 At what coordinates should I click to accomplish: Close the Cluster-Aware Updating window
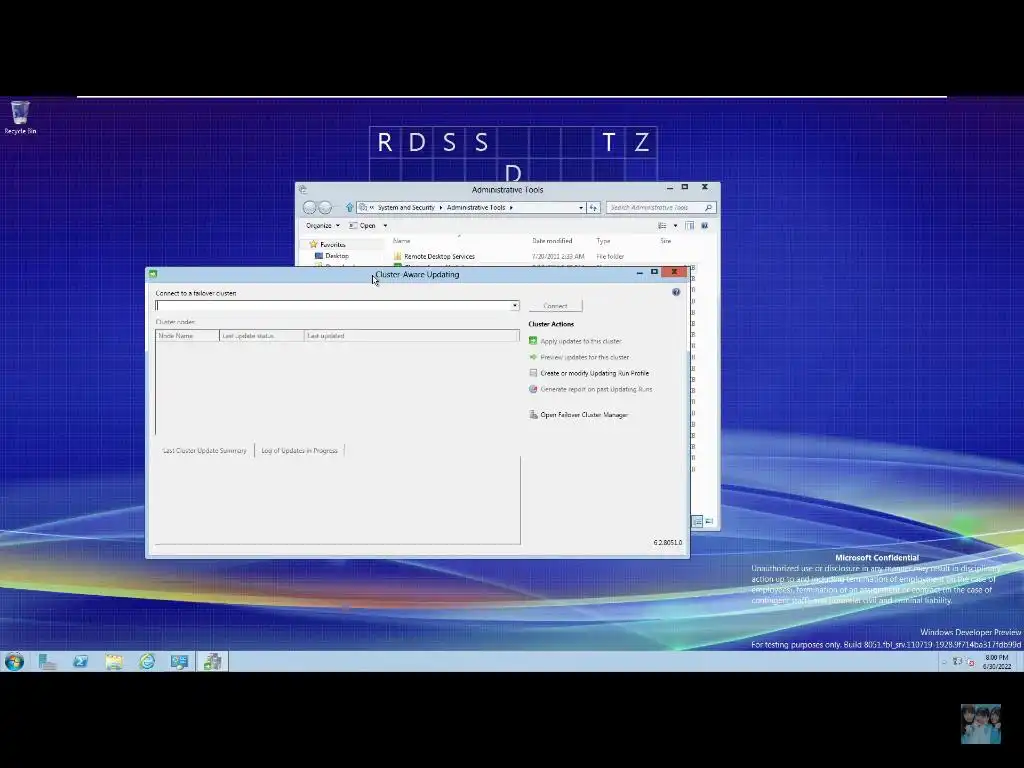click(674, 272)
